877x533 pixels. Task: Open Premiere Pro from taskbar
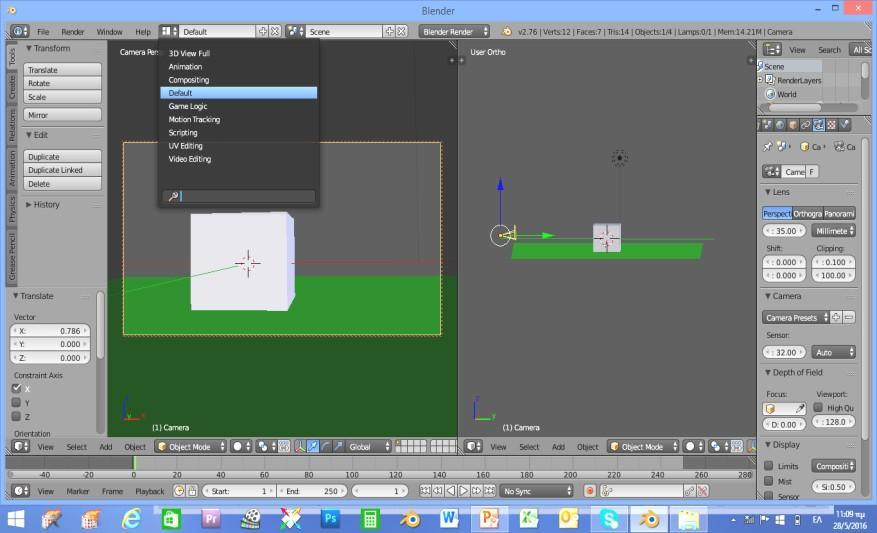(211, 519)
